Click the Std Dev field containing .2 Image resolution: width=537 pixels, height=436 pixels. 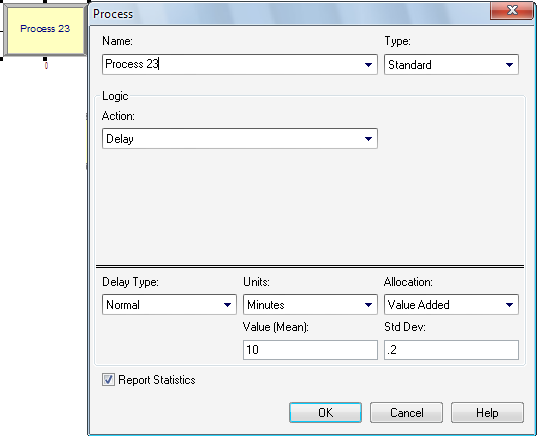(x=451, y=350)
